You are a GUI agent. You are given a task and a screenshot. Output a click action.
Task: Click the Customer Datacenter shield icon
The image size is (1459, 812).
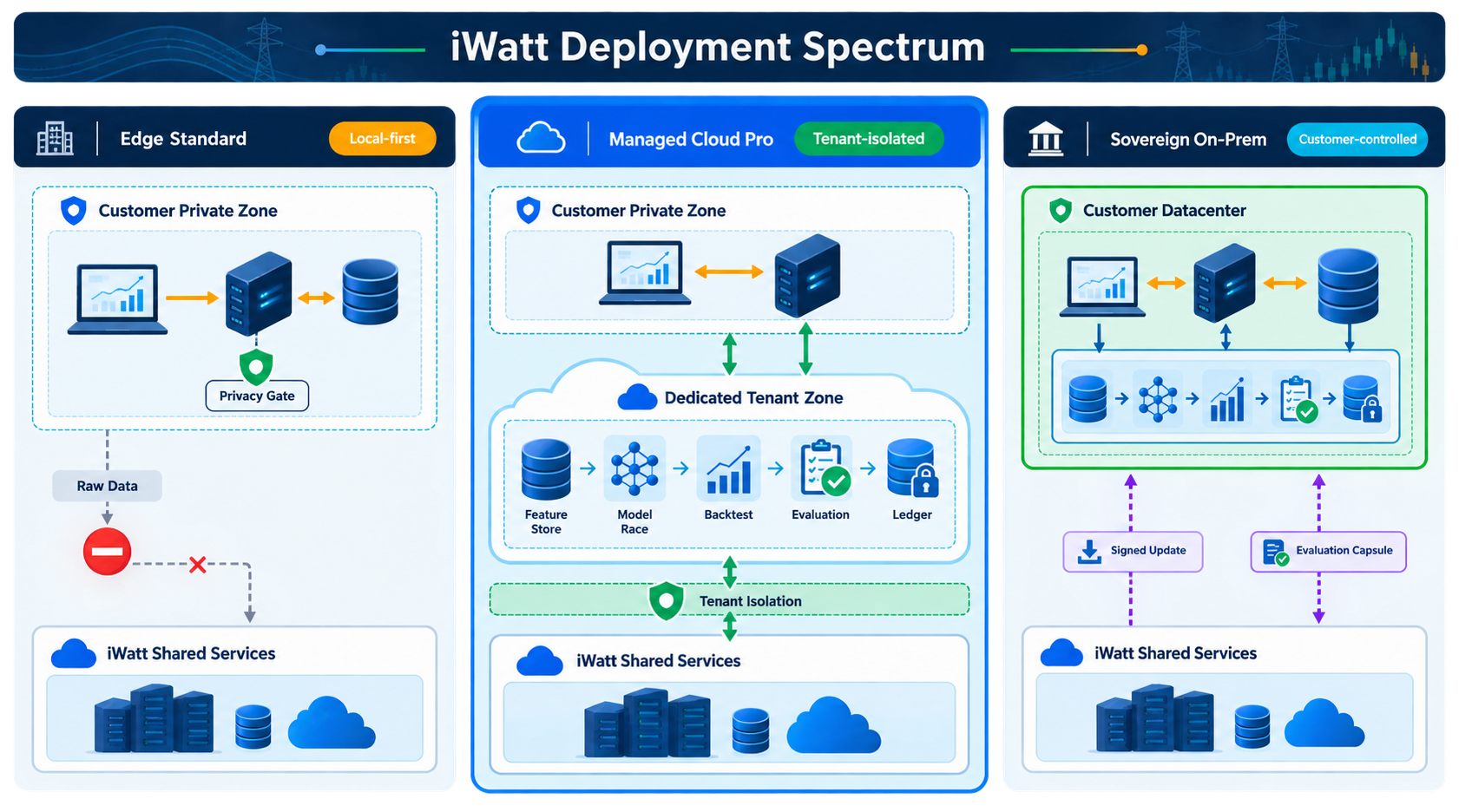tap(1060, 211)
